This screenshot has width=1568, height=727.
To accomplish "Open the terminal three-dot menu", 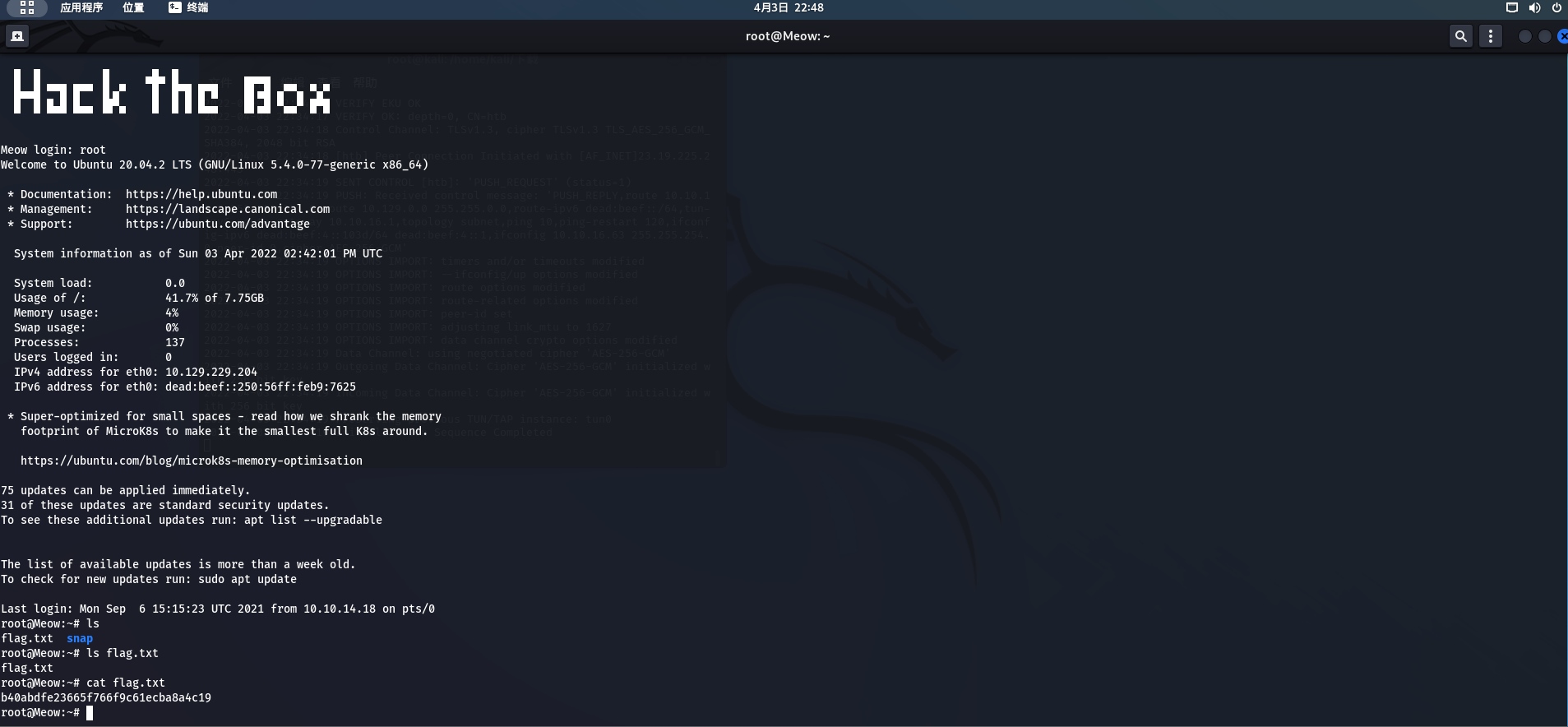I will (1491, 36).
